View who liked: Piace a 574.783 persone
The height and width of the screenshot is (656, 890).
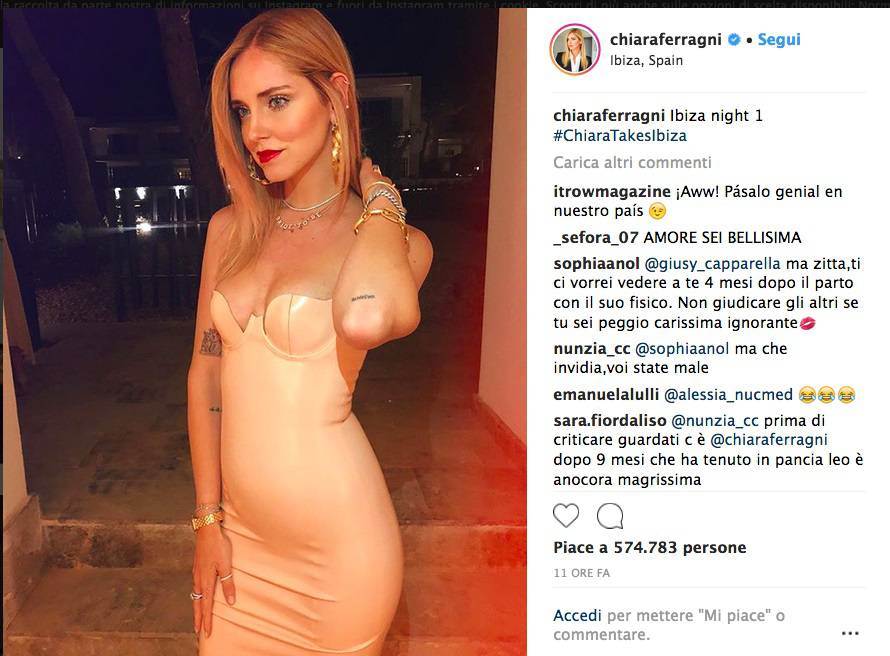(650, 548)
